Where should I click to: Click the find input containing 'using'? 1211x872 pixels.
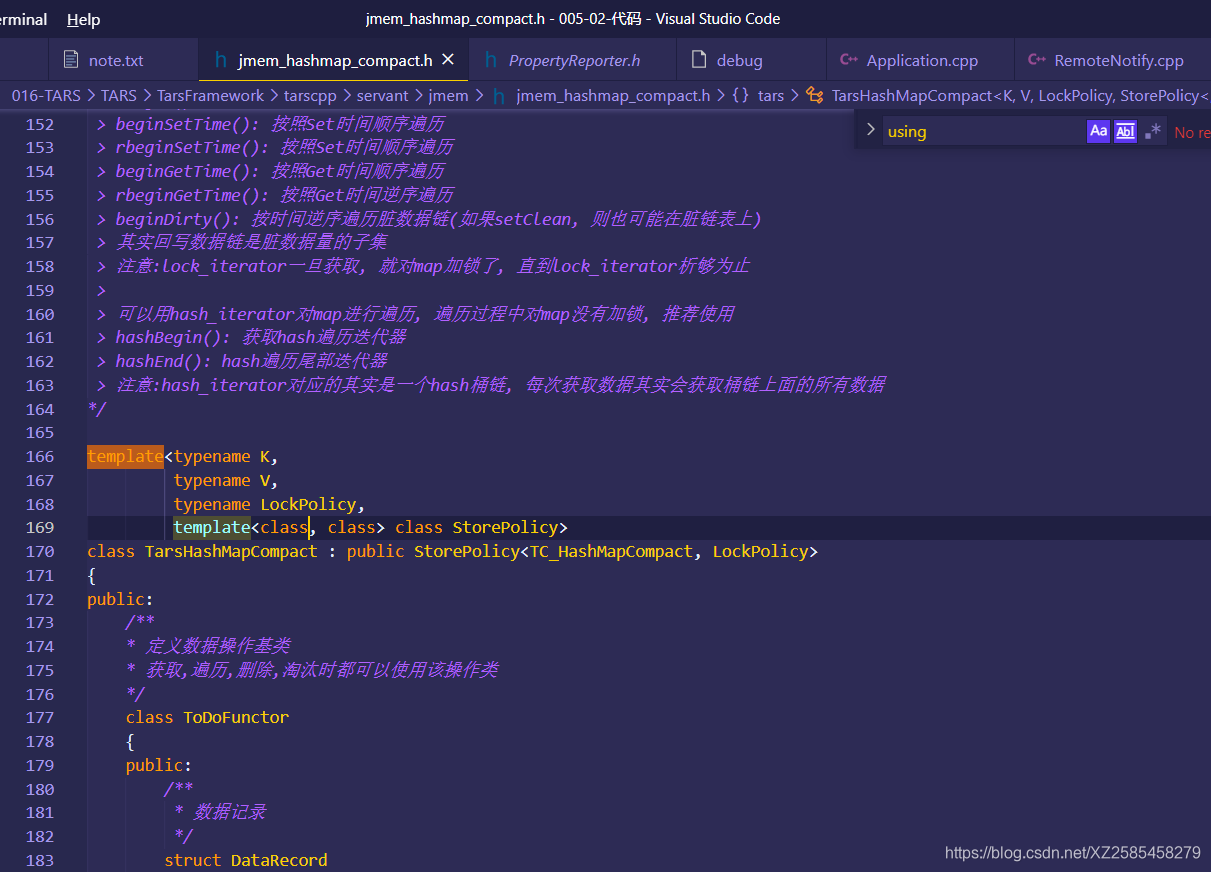click(984, 131)
